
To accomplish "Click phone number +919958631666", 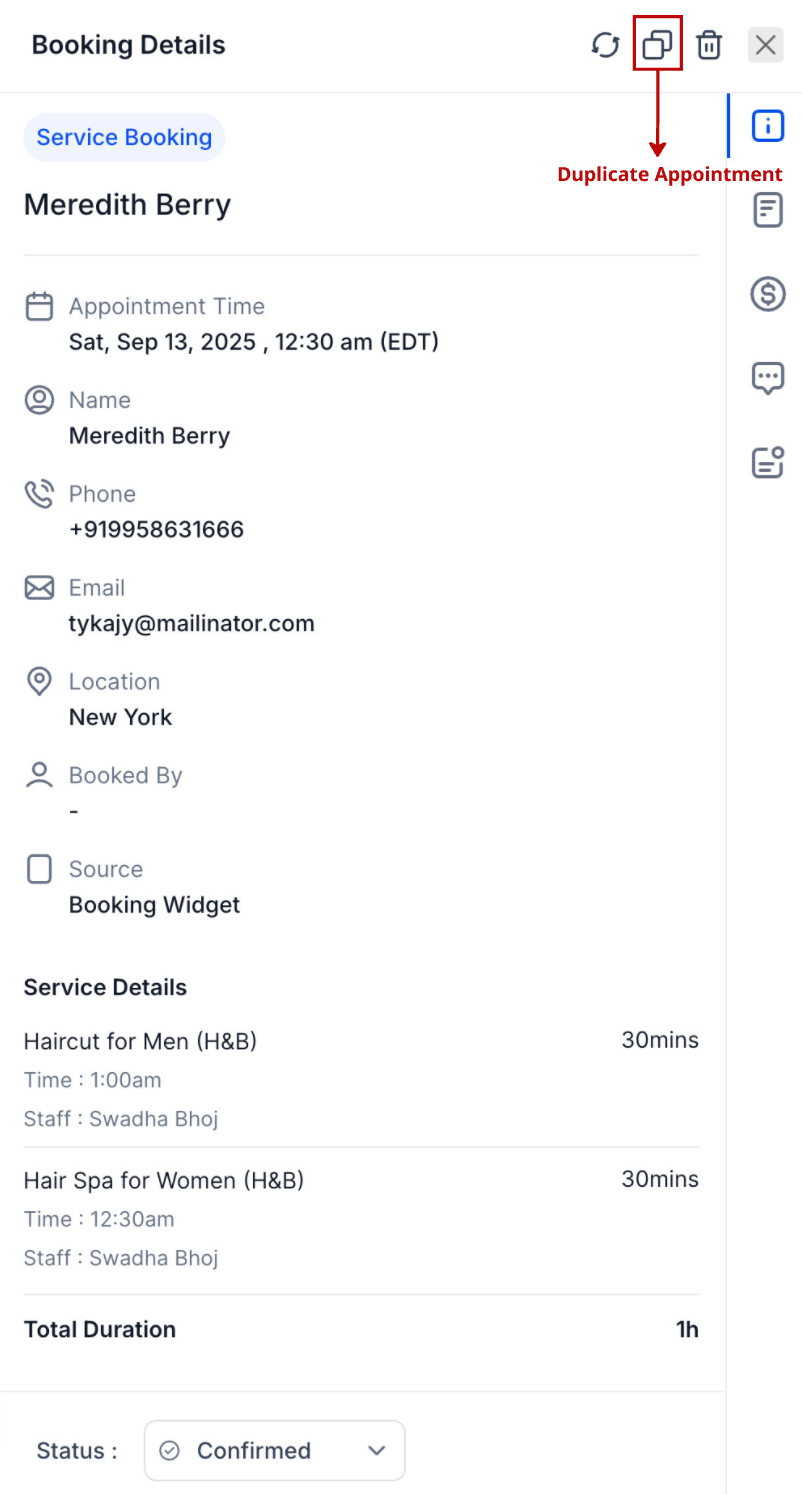I will coord(156,530).
